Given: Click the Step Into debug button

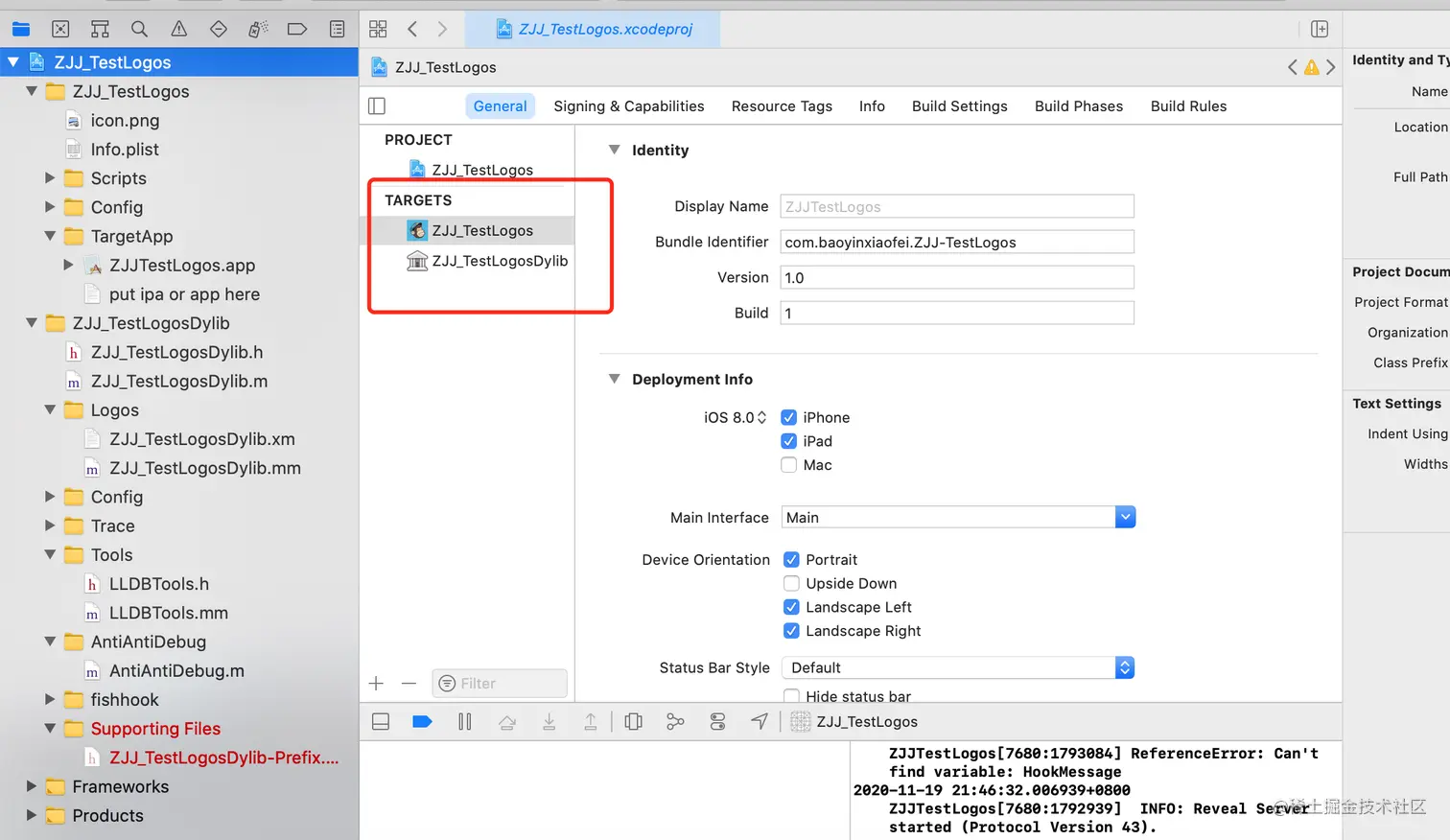Looking at the screenshot, I should 550,722.
